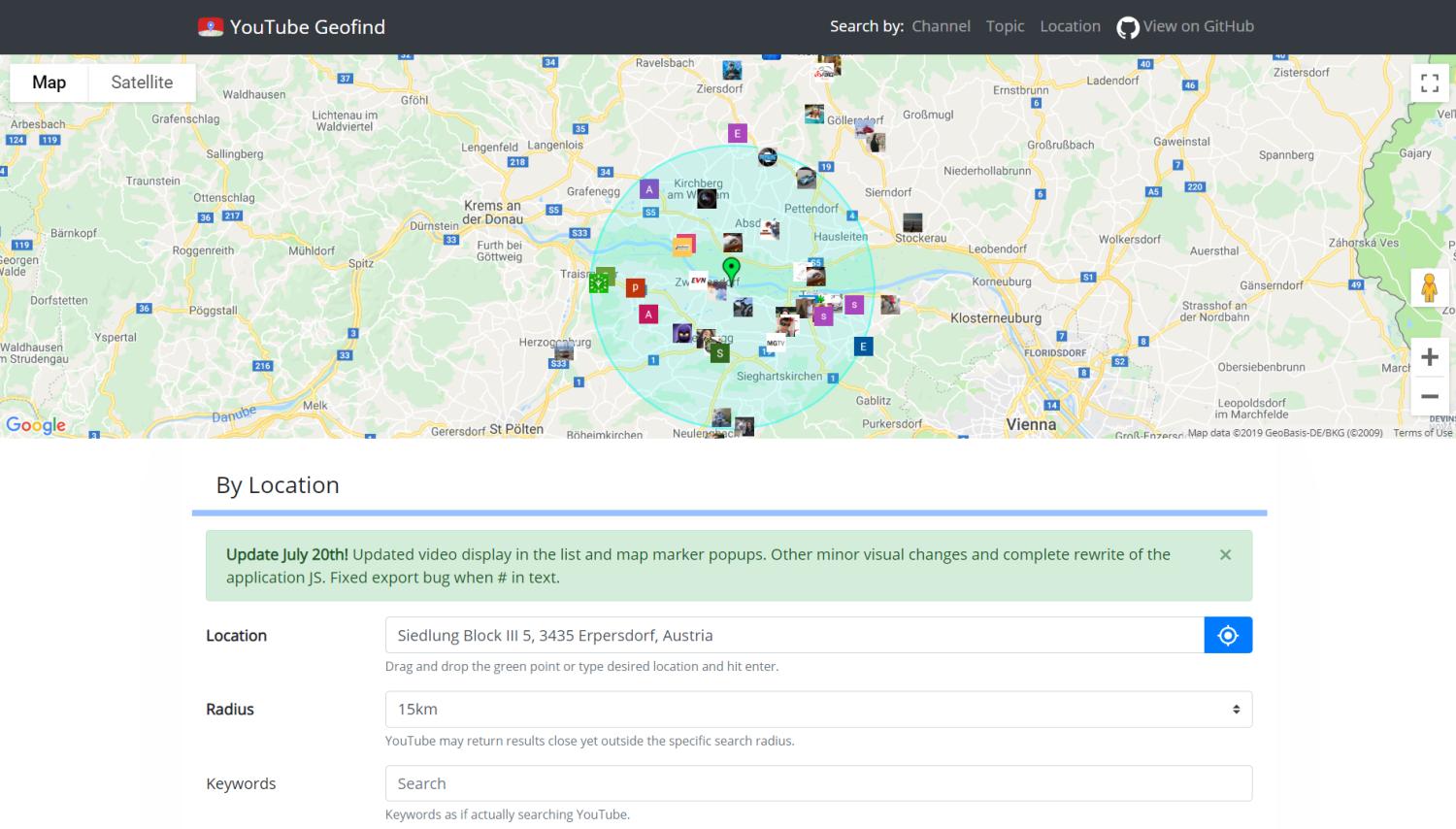Dismiss the Update July 20th alert
The image size is (1456, 829).
click(1225, 554)
